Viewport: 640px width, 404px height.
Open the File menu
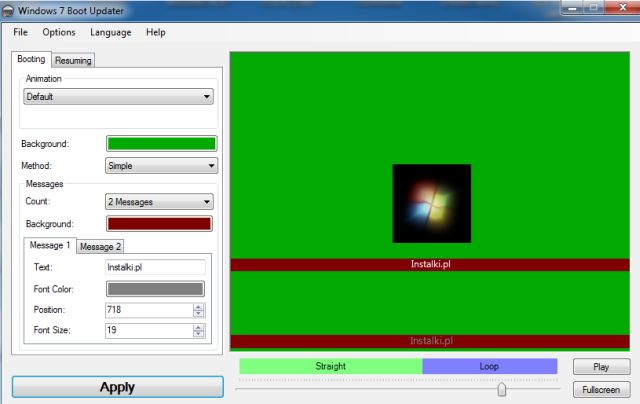click(x=20, y=32)
